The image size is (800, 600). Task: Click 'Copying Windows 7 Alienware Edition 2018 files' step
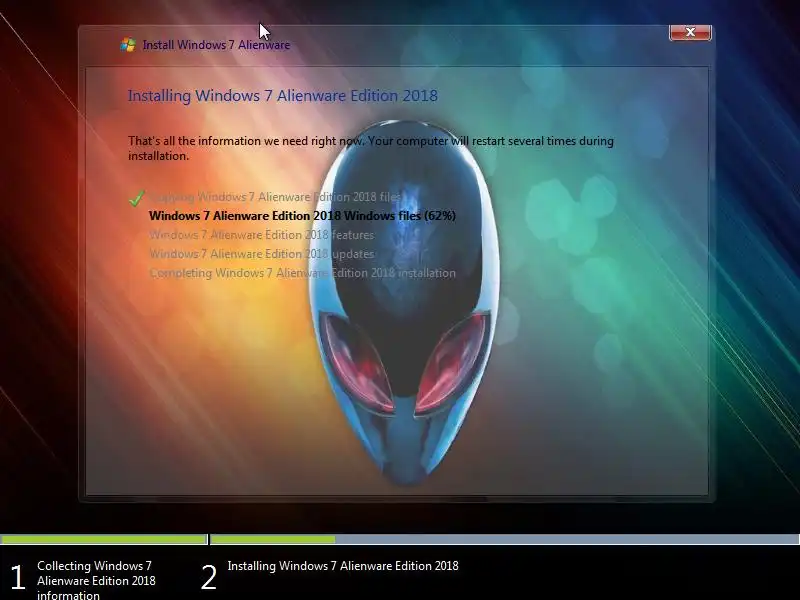coord(275,197)
